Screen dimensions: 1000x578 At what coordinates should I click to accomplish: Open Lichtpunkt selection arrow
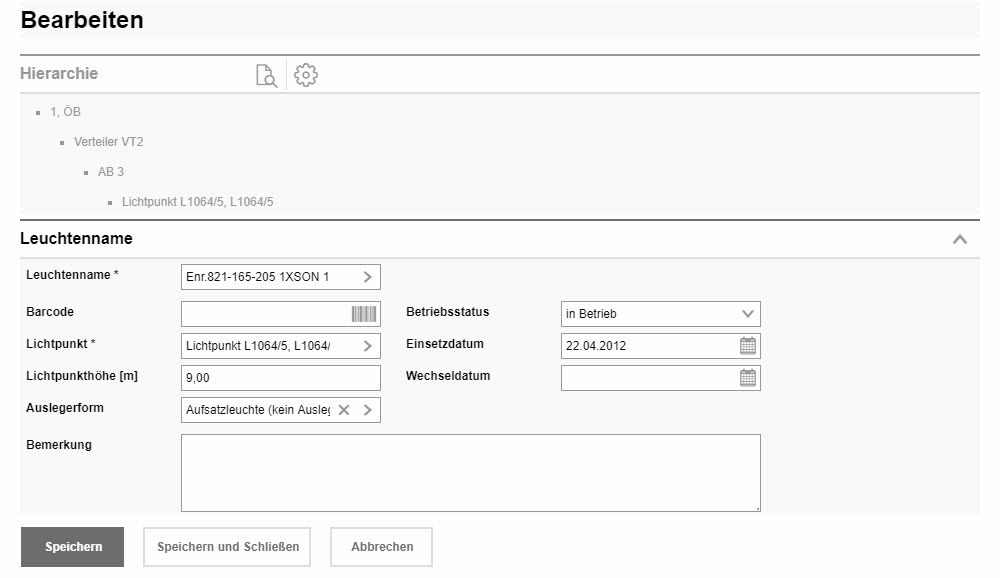367,346
